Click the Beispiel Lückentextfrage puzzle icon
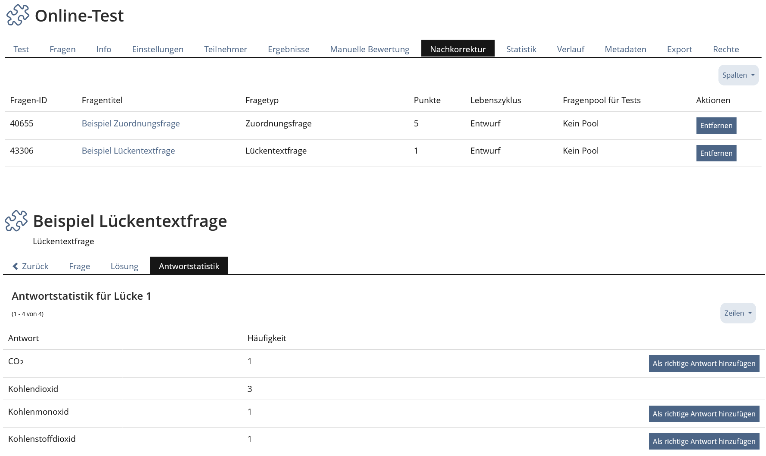 17,221
